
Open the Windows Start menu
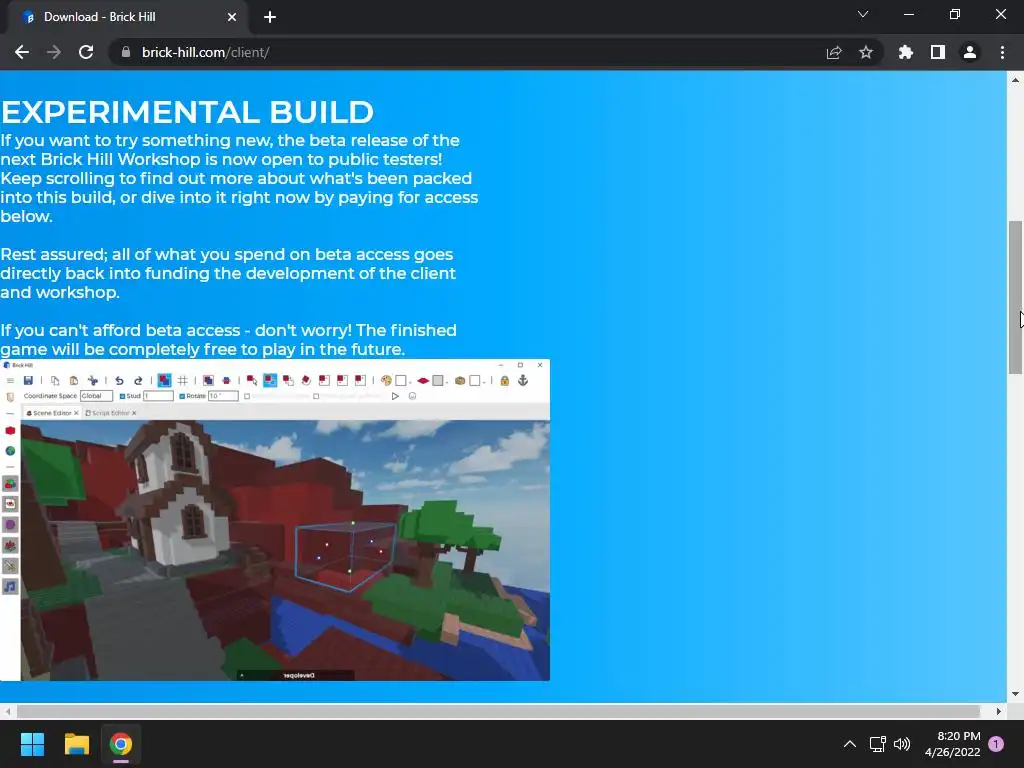32,744
